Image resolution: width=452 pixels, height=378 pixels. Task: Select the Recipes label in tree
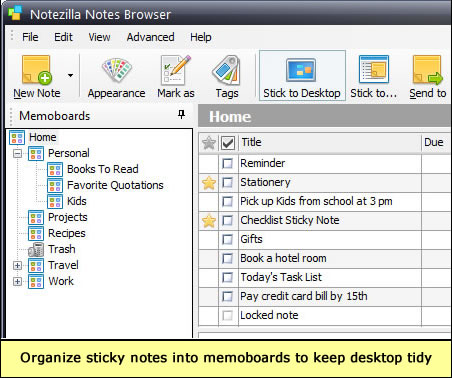click(67, 233)
